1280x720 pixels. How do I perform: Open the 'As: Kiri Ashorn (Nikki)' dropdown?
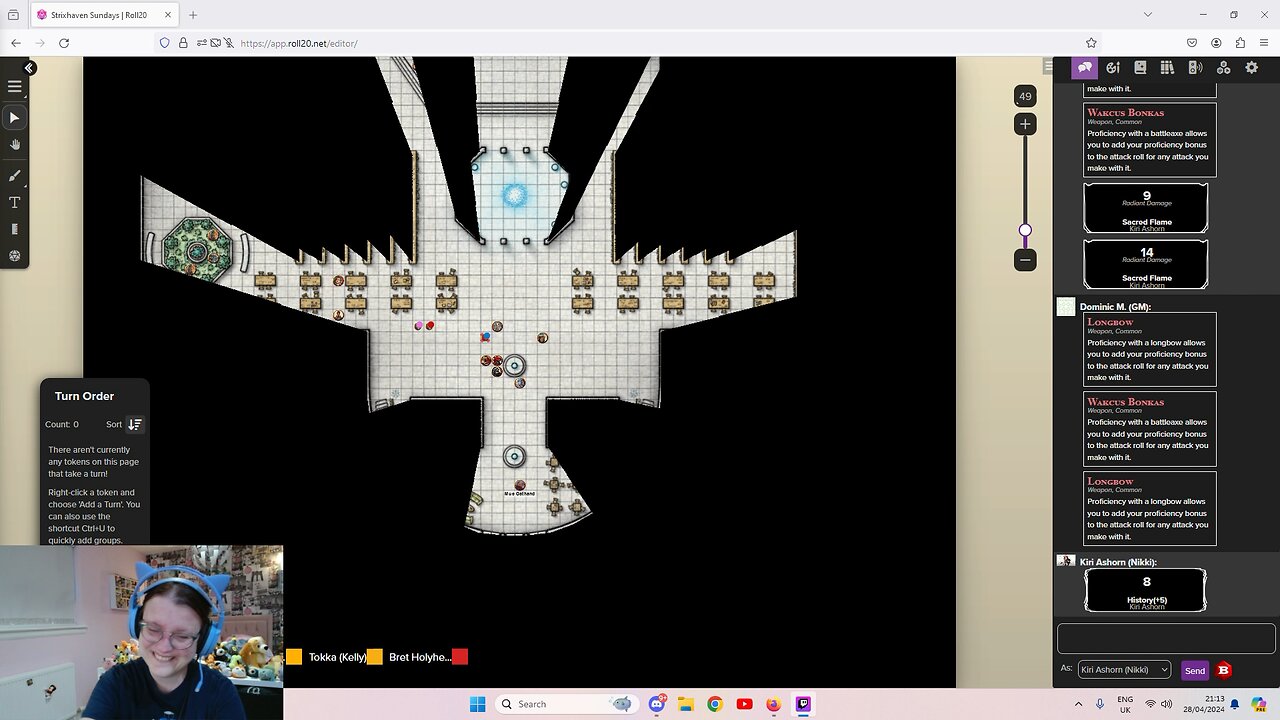coord(1124,670)
